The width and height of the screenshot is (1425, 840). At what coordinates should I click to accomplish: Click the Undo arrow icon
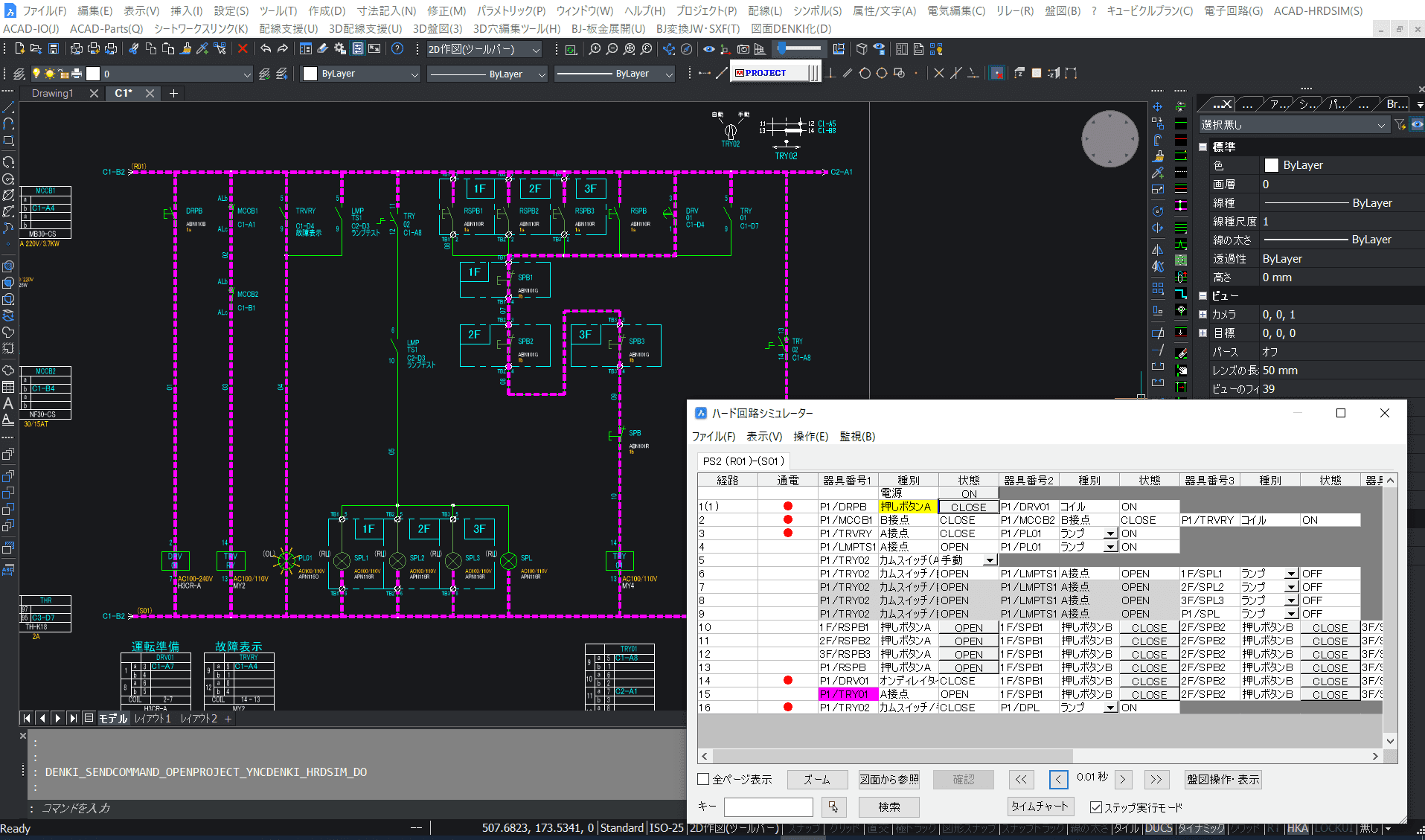pyautogui.click(x=266, y=49)
